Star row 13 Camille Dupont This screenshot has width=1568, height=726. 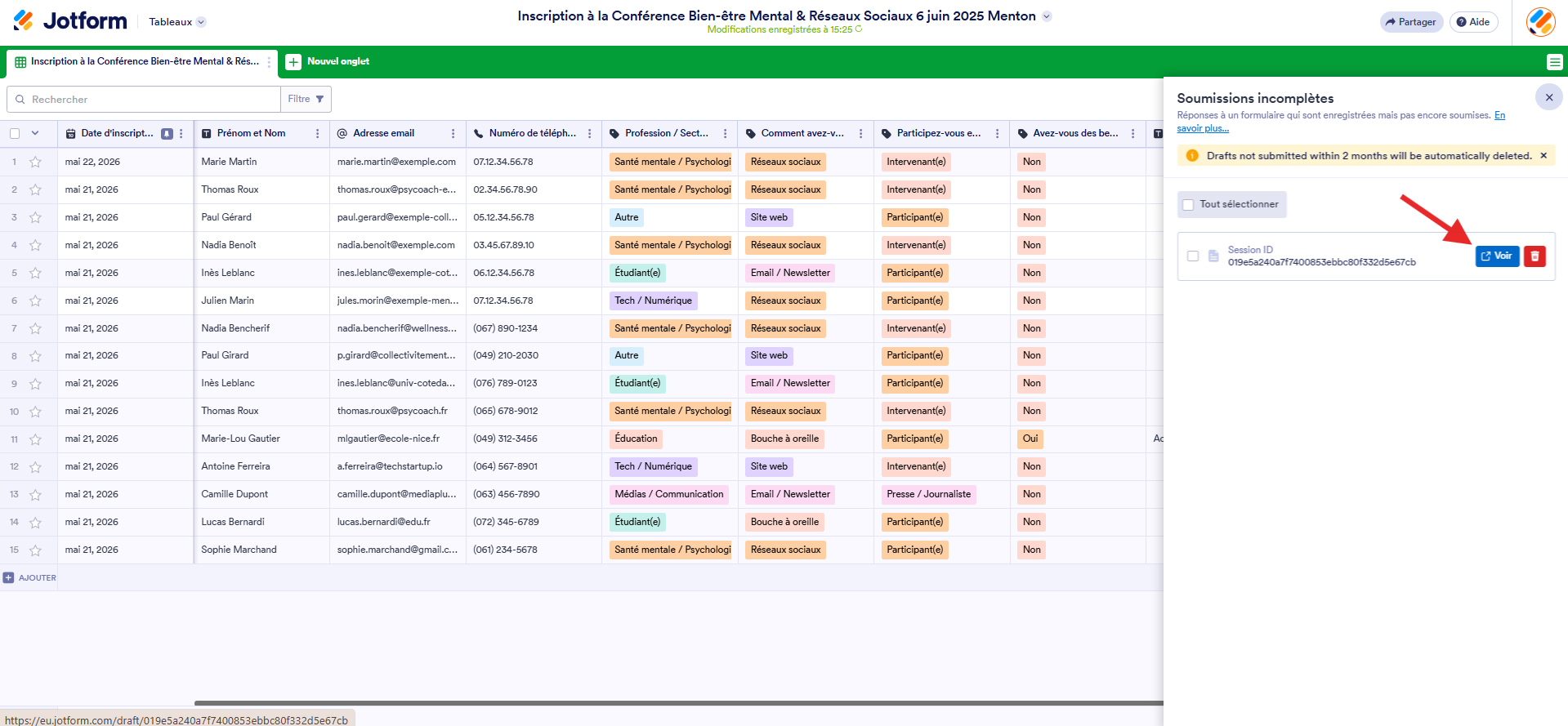[35, 495]
